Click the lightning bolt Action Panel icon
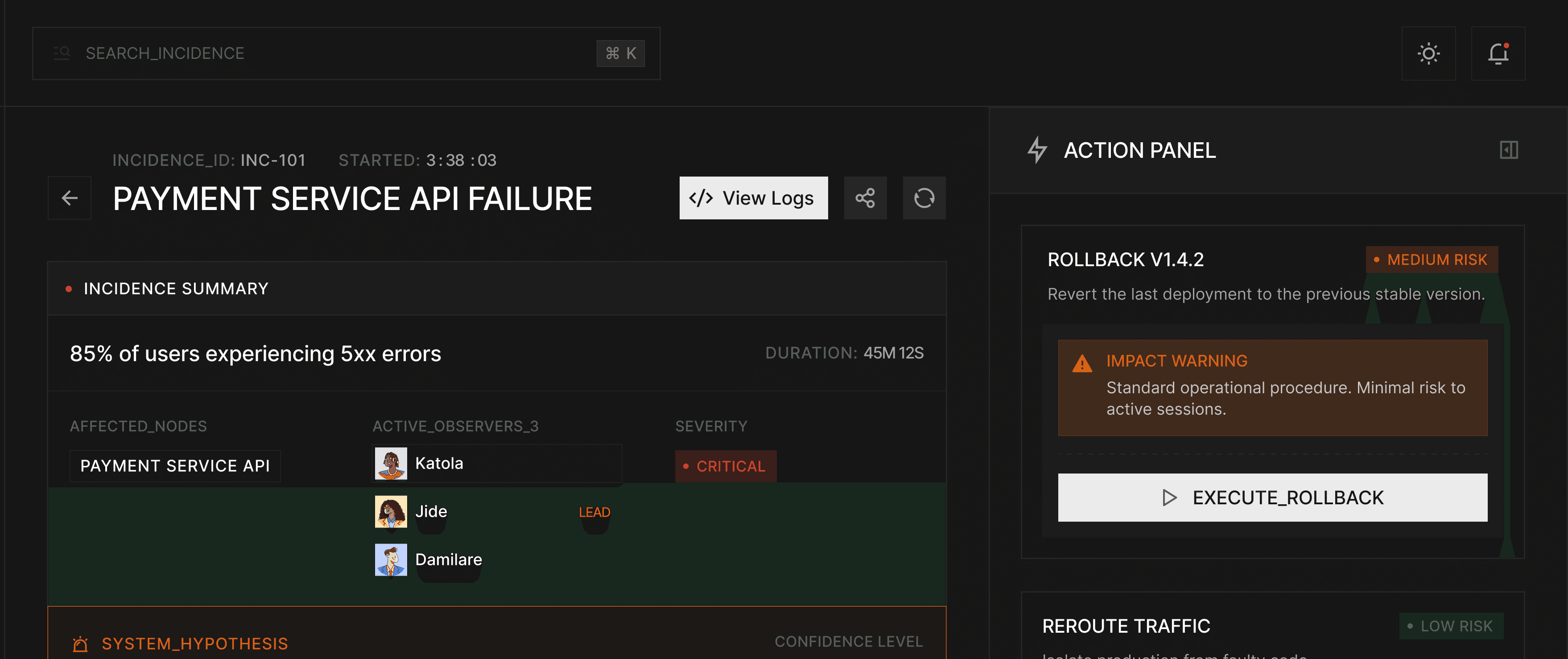This screenshot has height=659, width=1568. (1037, 150)
